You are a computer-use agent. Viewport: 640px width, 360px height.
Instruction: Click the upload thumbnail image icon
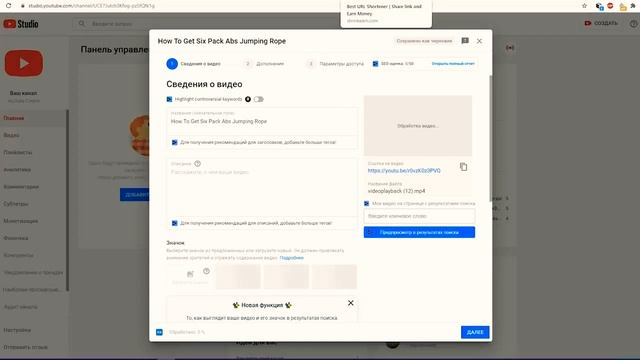(x=190, y=274)
